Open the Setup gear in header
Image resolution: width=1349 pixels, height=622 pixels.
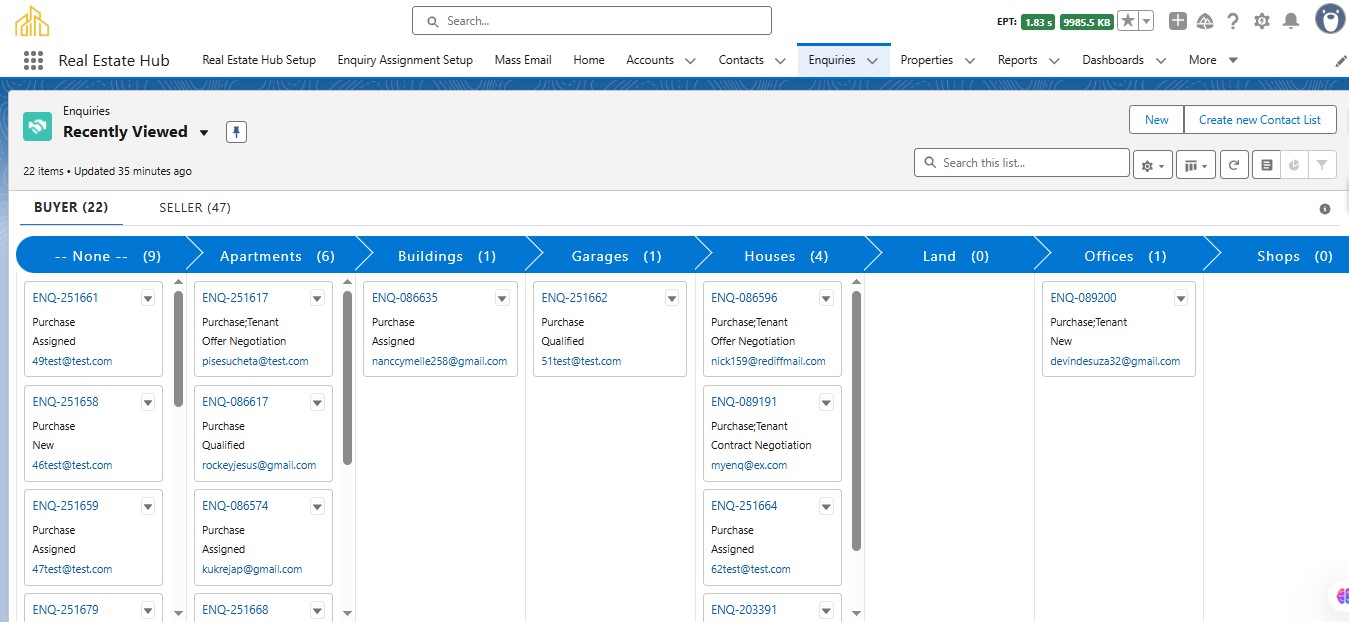coord(1262,21)
